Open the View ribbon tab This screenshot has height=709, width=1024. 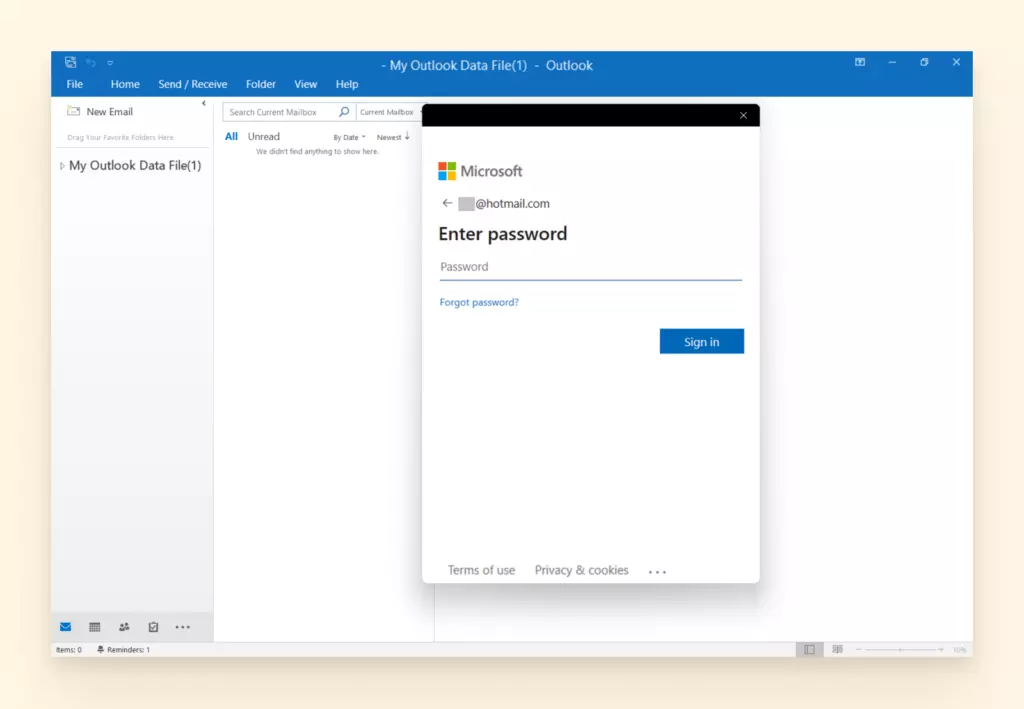click(306, 84)
